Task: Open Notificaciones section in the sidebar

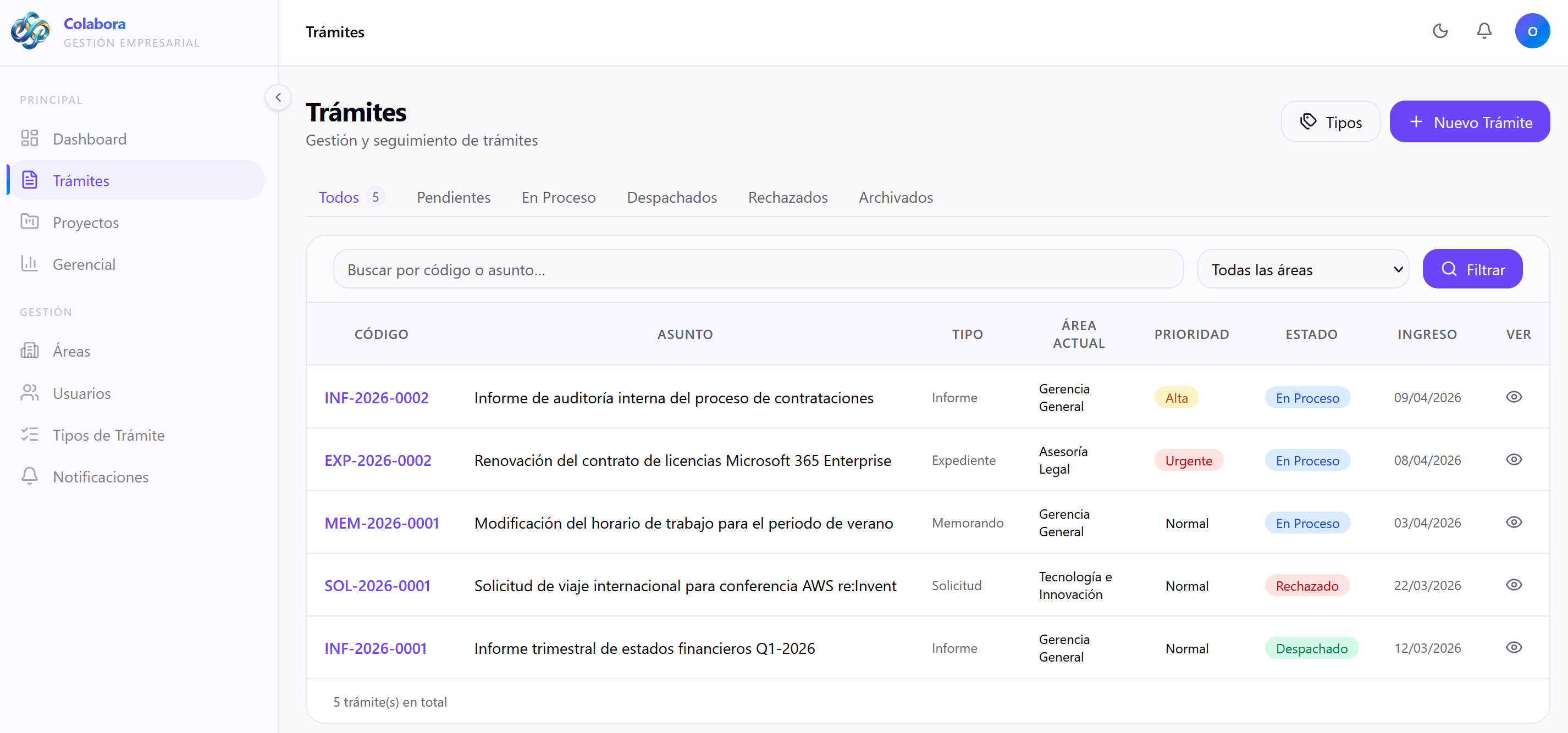Action: click(x=101, y=477)
